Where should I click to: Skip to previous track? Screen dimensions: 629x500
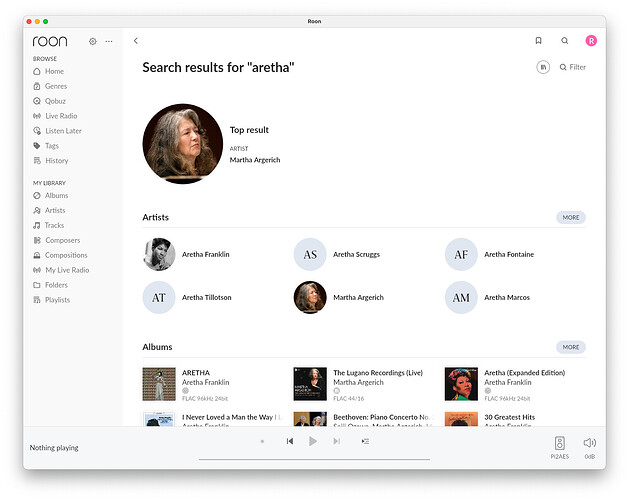click(290, 441)
